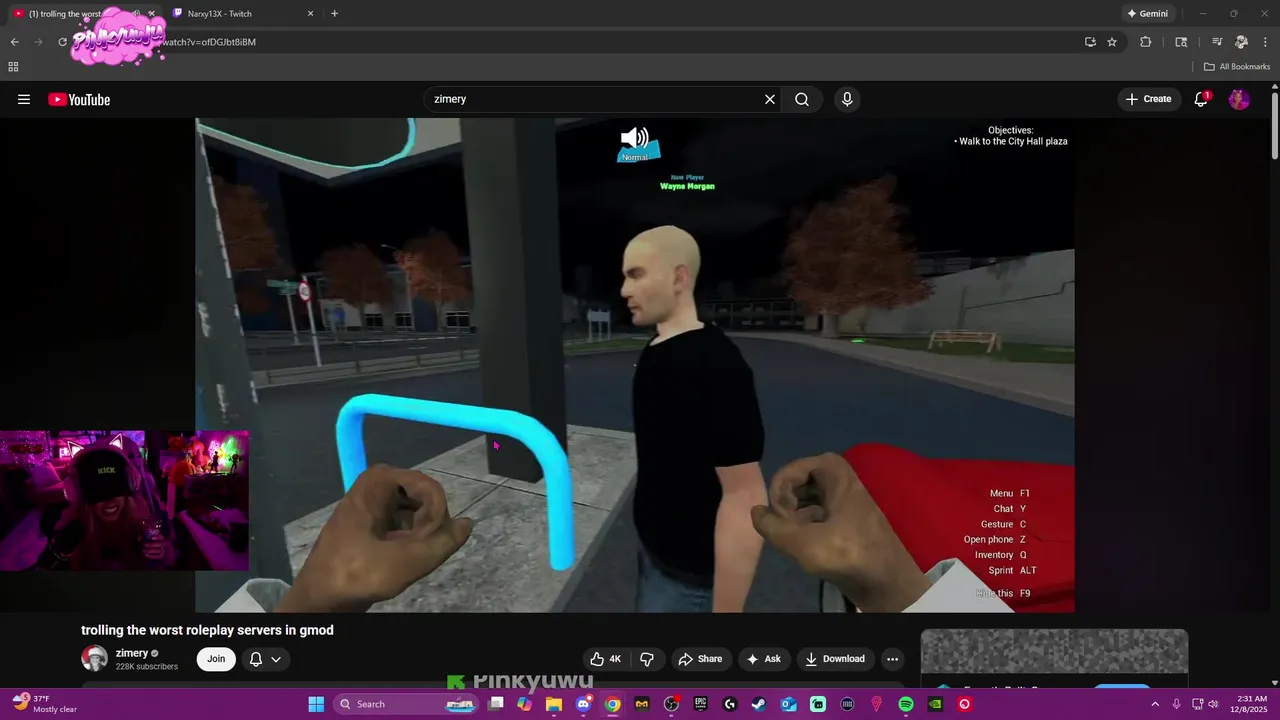The image size is (1280, 720).
Task: Bookmark this page with the star icon
Action: click(1112, 42)
